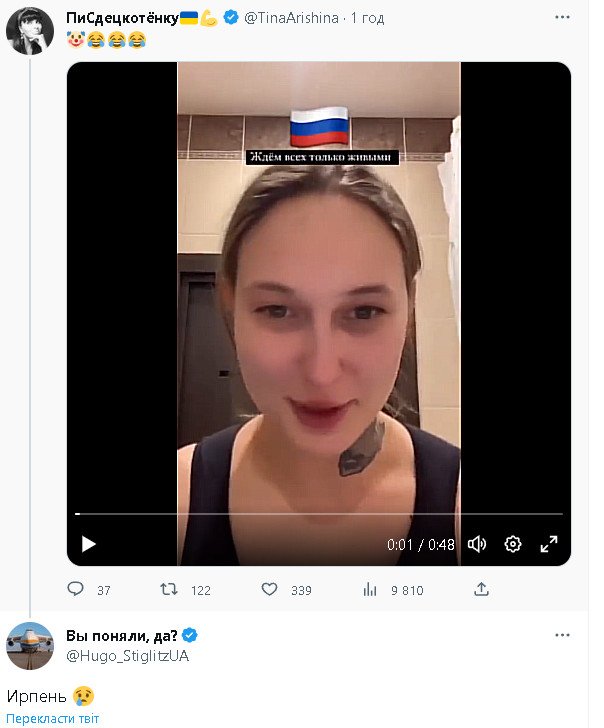Click the video progress bar

(318, 514)
